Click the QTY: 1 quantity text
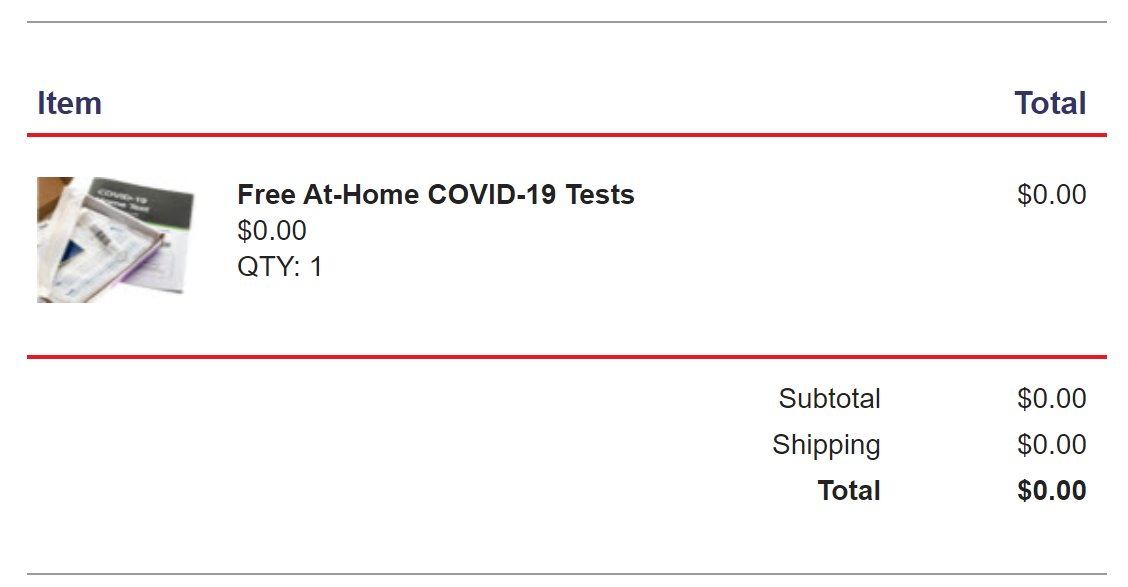The width and height of the screenshot is (1128, 587). pos(280,267)
